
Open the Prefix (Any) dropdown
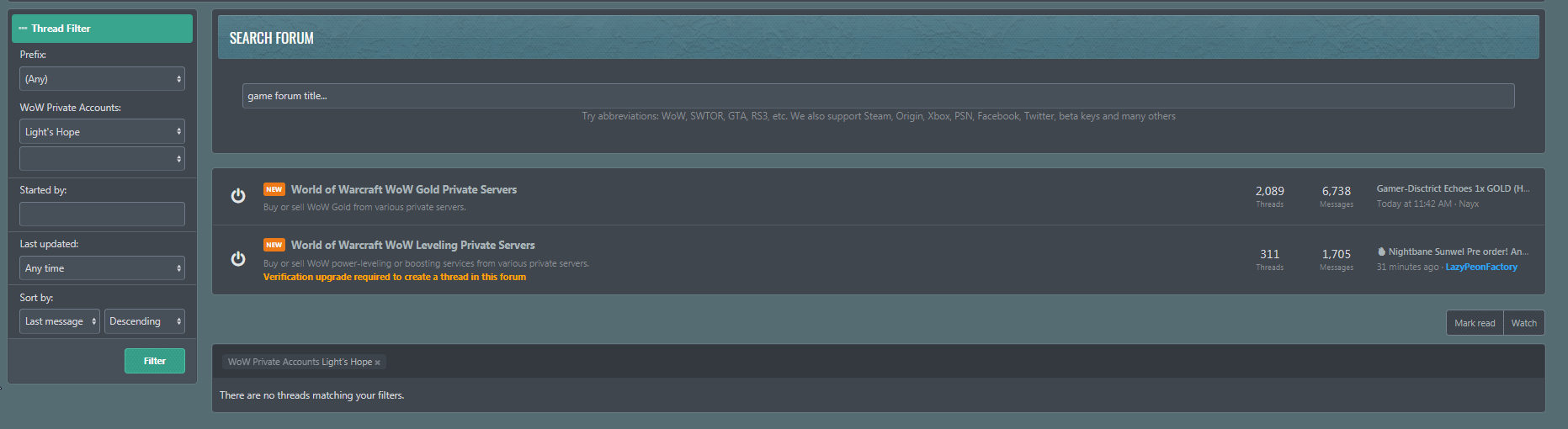tap(102, 79)
